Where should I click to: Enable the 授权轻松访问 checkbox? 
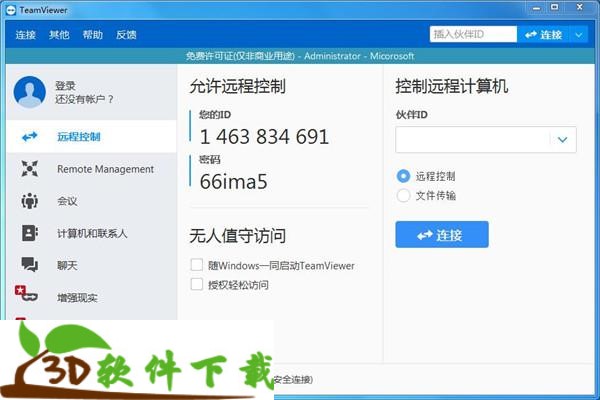(x=197, y=284)
